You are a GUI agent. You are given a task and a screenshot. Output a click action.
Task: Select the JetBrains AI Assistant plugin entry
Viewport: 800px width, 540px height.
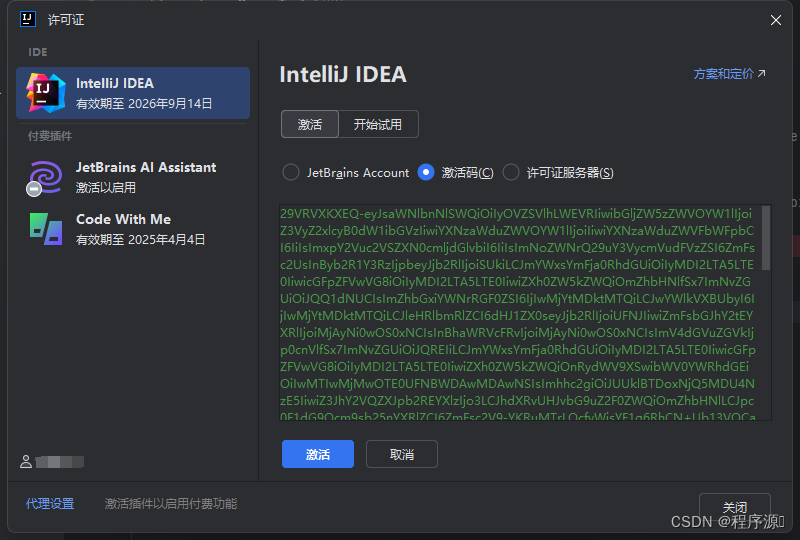133,178
